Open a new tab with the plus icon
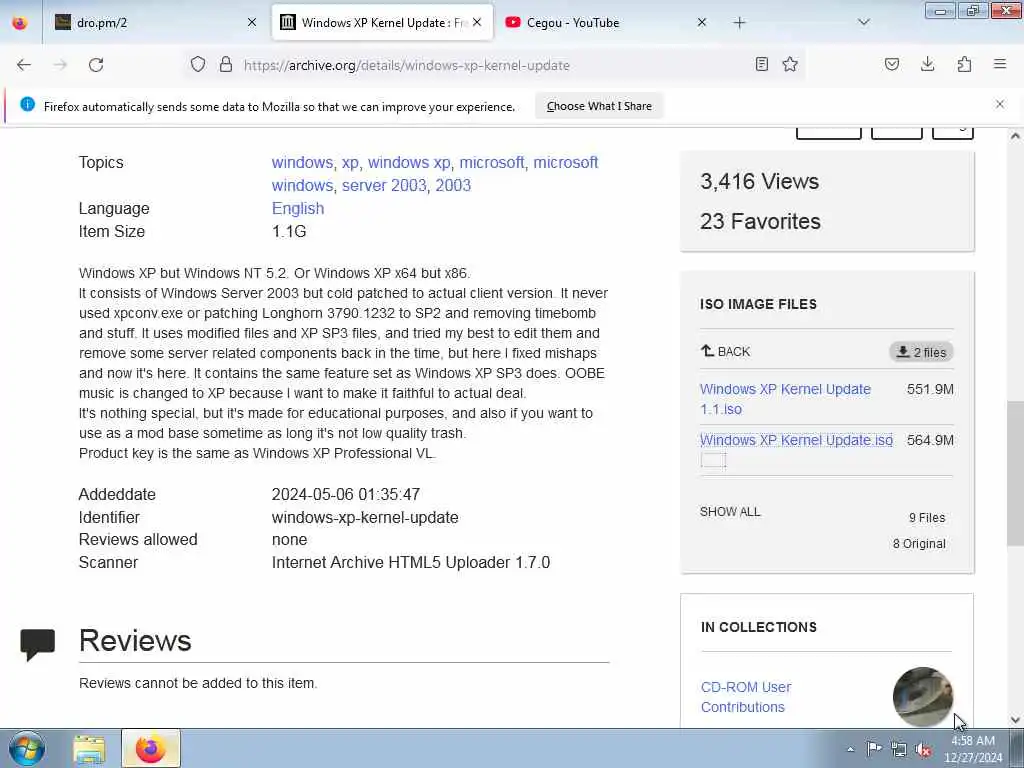Viewport: 1024px width, 768px height. [x=739, y=23]
